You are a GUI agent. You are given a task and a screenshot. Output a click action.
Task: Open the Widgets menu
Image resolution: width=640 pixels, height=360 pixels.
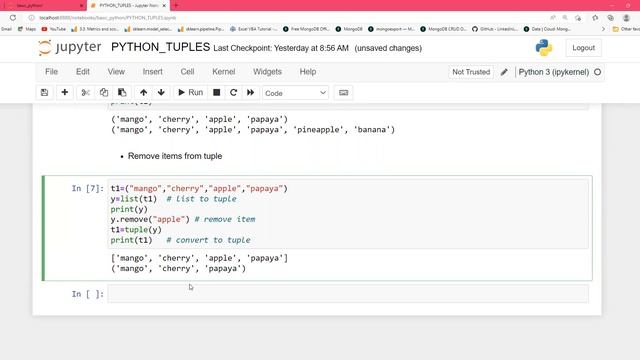coord(267,71)
